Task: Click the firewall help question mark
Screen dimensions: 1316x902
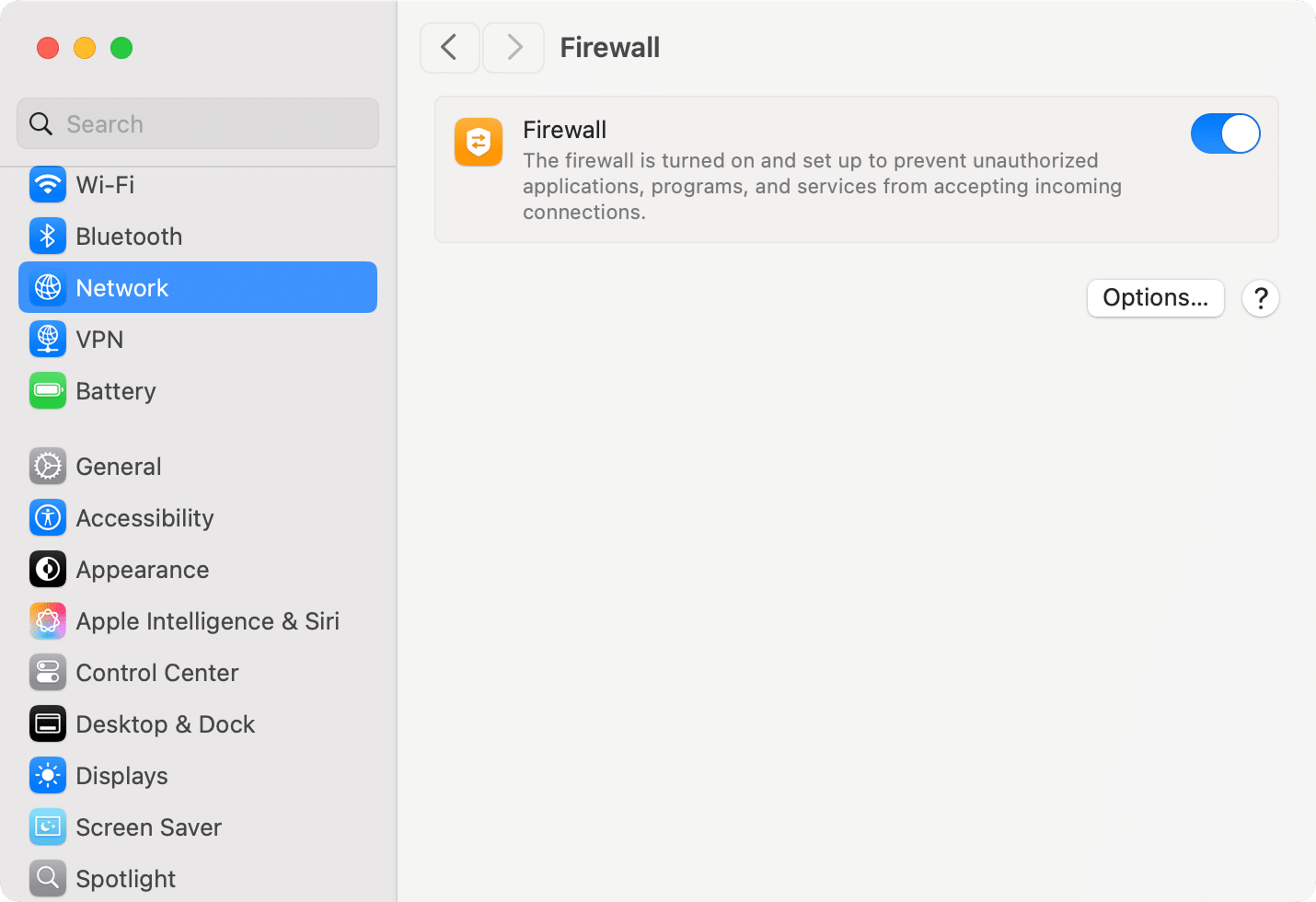Action: point(1260,298)
